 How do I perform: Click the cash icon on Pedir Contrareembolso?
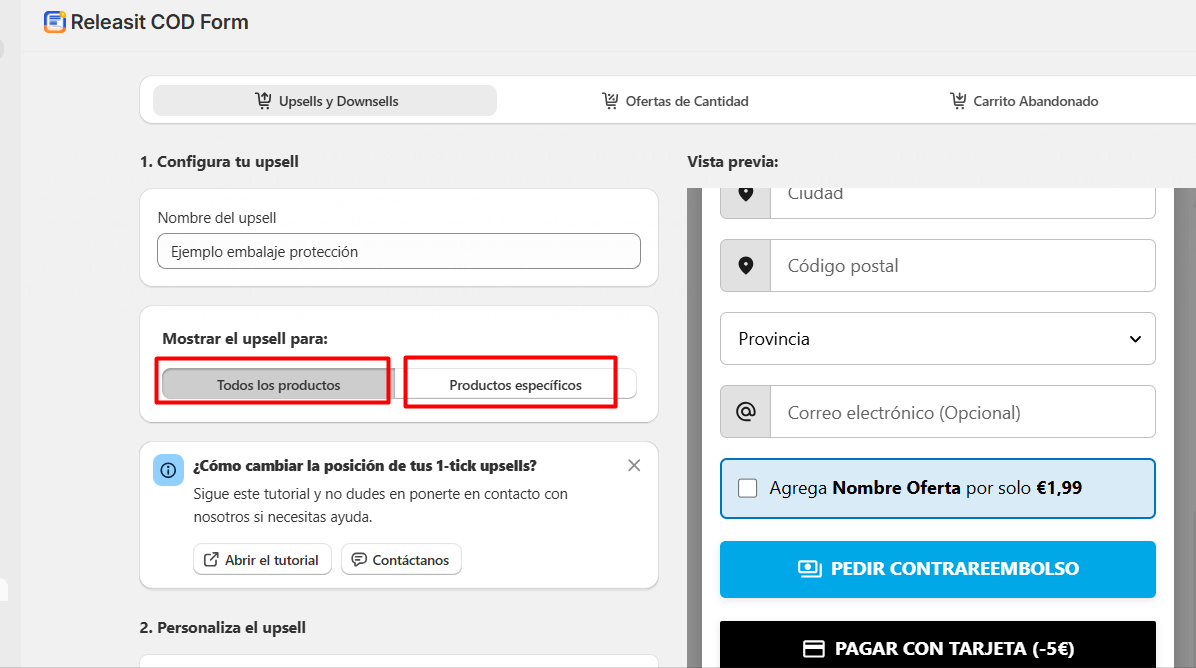pyautogui.click(x=809, y=569)
